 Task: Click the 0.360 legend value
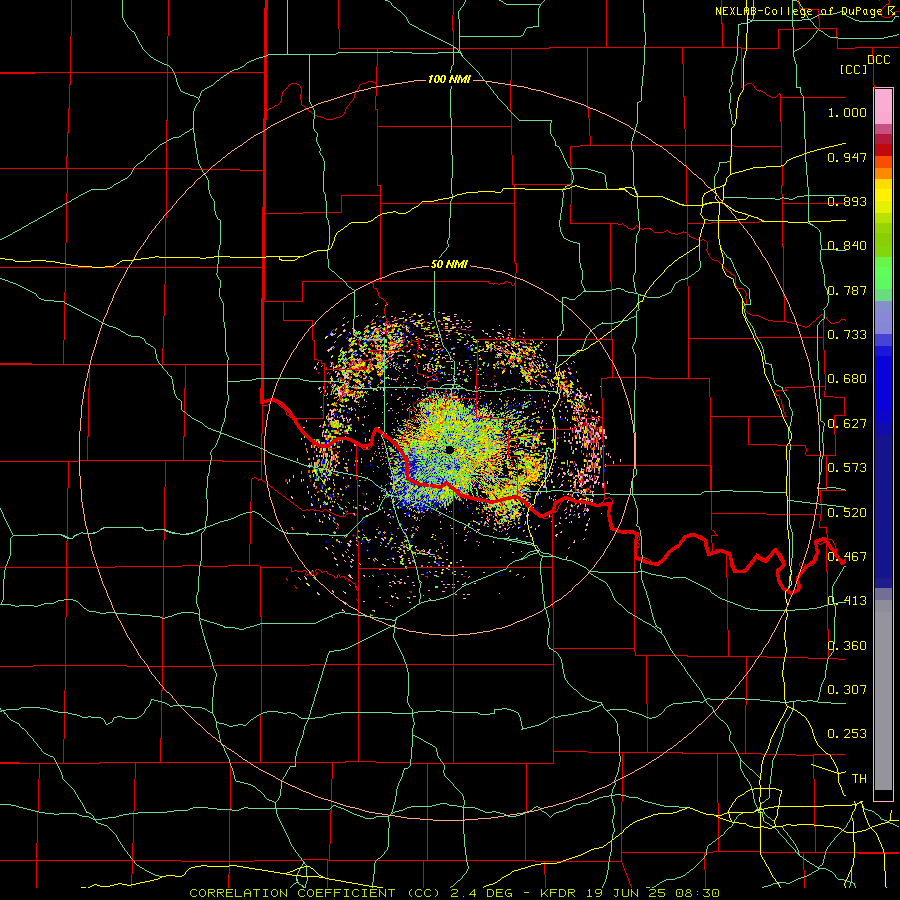[847, 646]
